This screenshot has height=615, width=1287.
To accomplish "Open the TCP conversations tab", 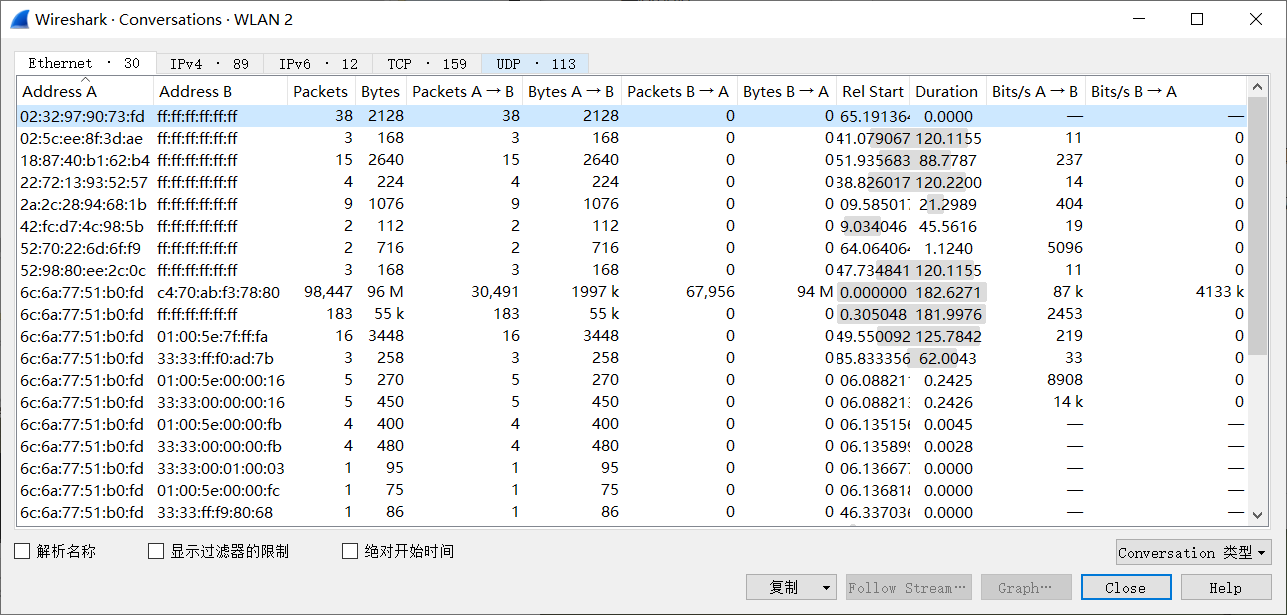I will click(x=427, y=64).
